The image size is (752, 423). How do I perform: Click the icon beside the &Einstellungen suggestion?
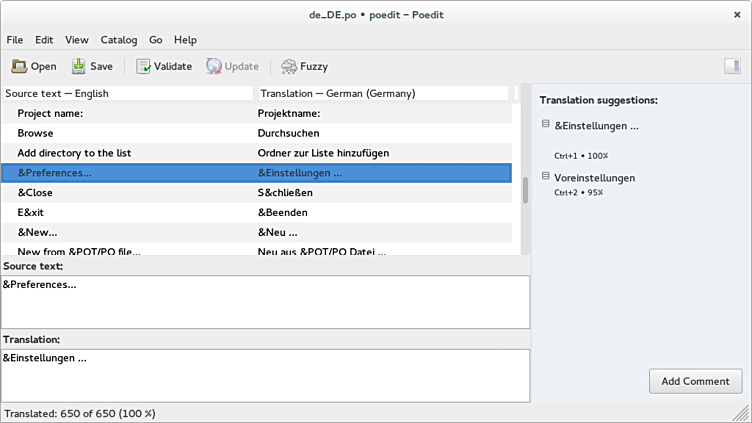tap(546, 125)
